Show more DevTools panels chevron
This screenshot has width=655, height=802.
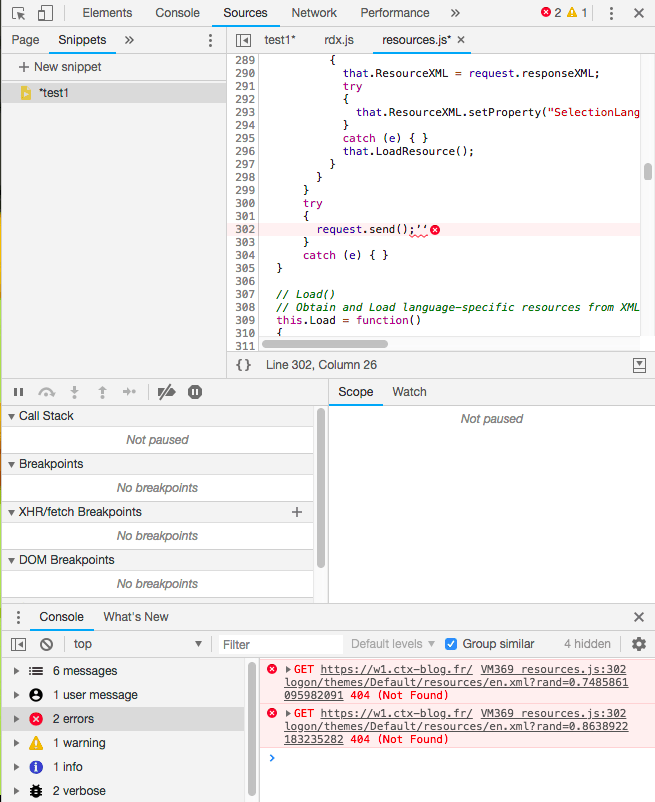(455, 13)
